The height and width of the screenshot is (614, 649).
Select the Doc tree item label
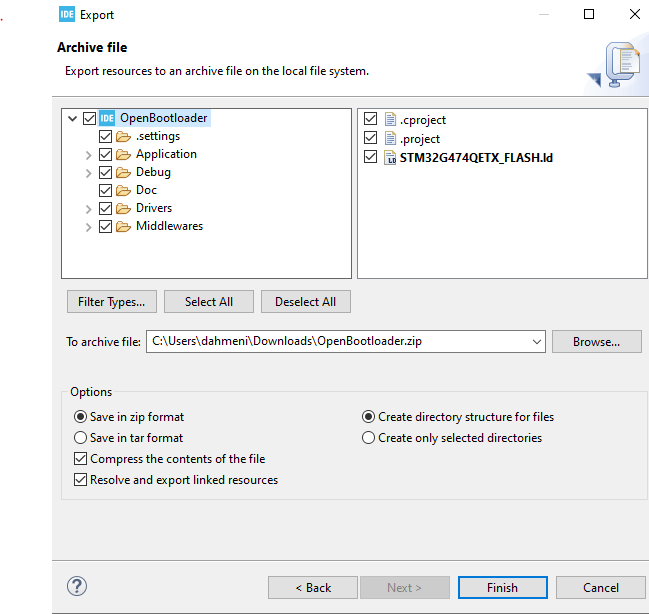(147, 190)
